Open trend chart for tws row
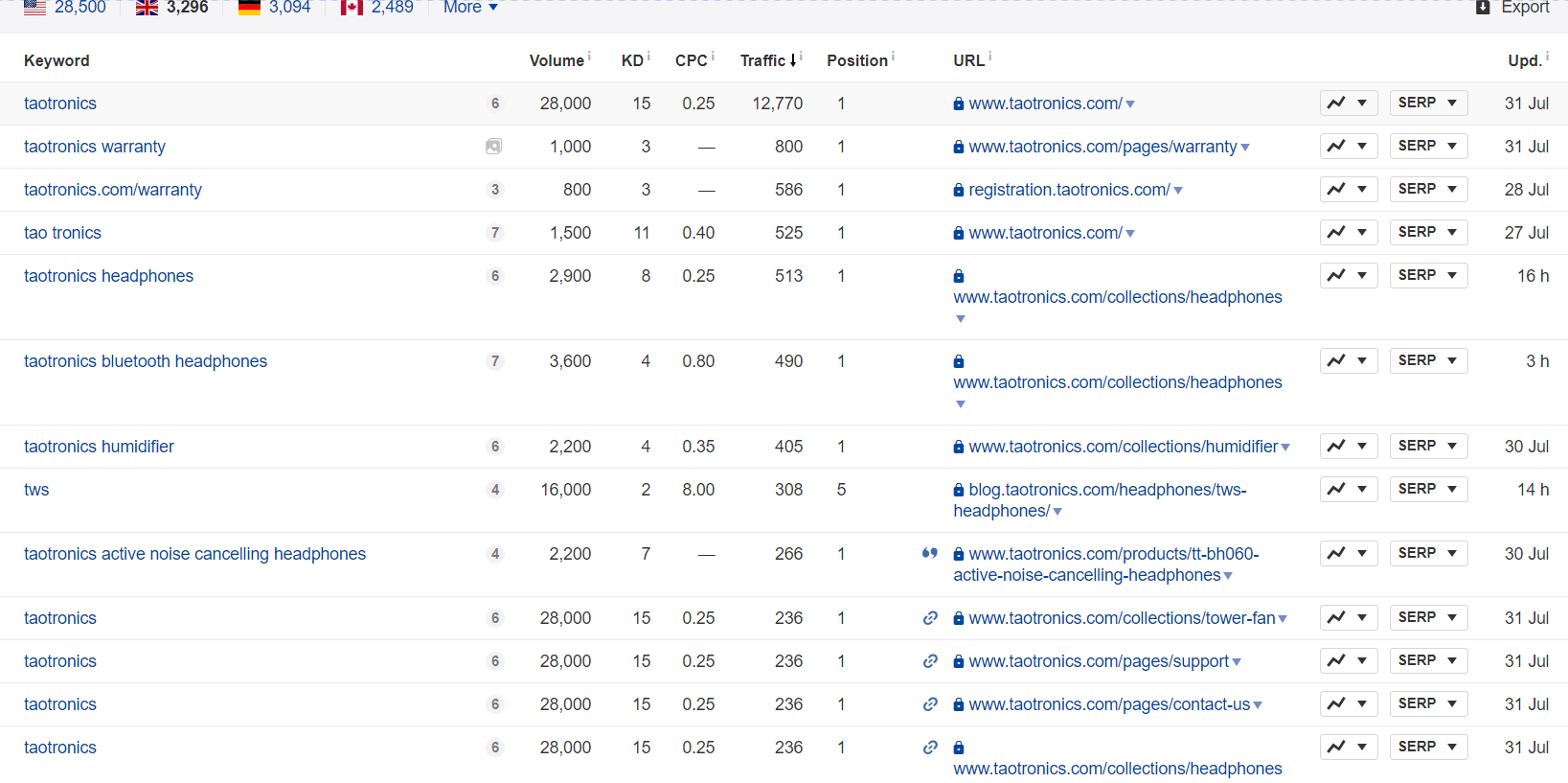Image resolution: width=1568 pixels, height=783 pixels. click(1349, 489)
